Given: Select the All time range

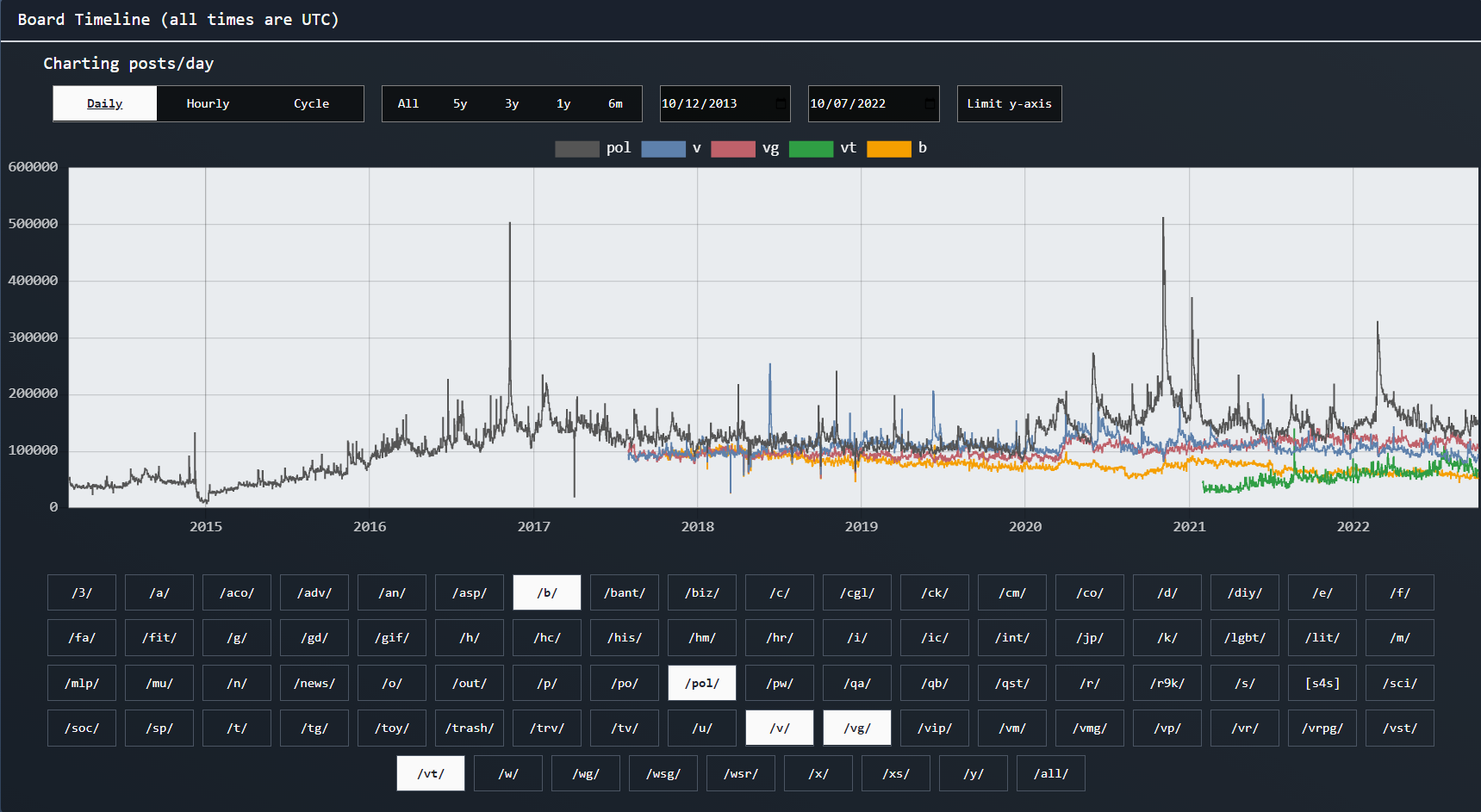Looking at the screenshot, I should pos(408,104).
